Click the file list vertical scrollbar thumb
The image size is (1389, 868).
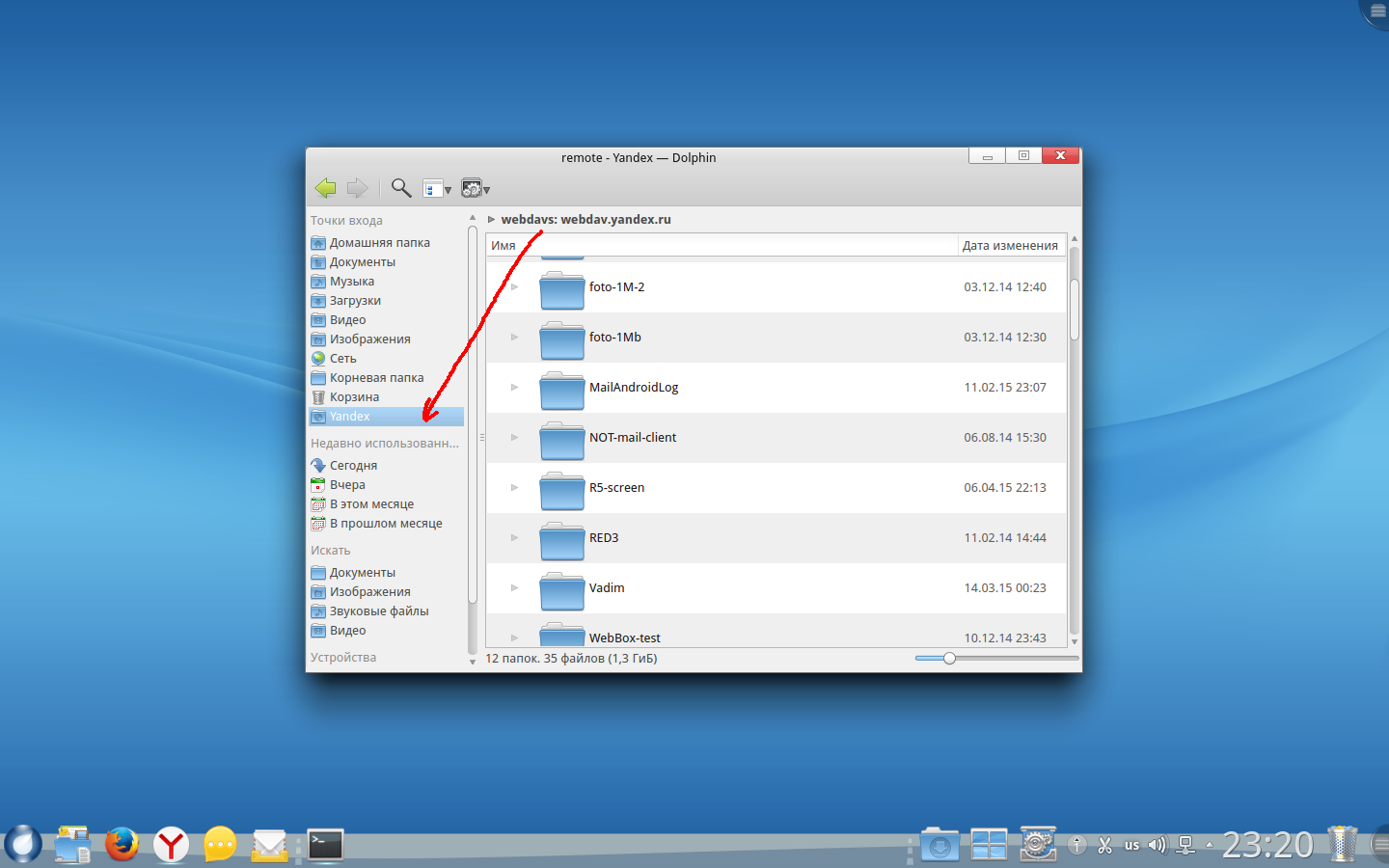point(1075,309)
